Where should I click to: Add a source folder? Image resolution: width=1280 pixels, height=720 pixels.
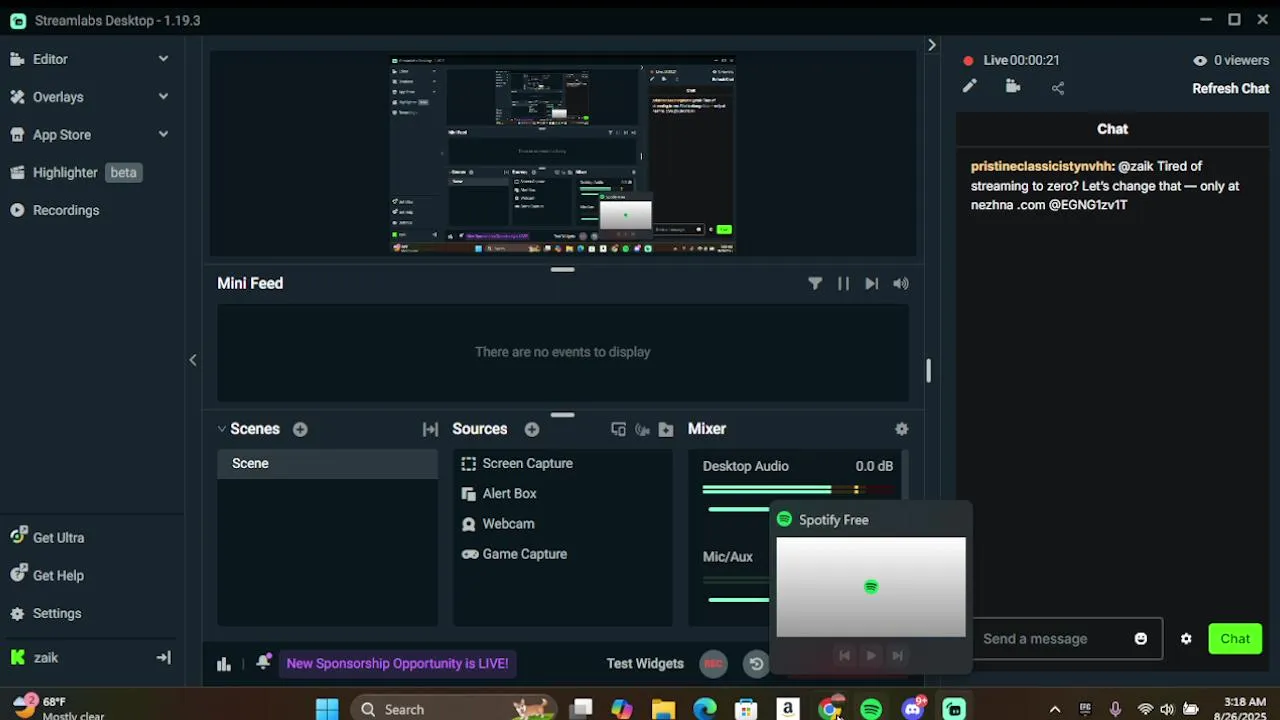coord(666,429)
